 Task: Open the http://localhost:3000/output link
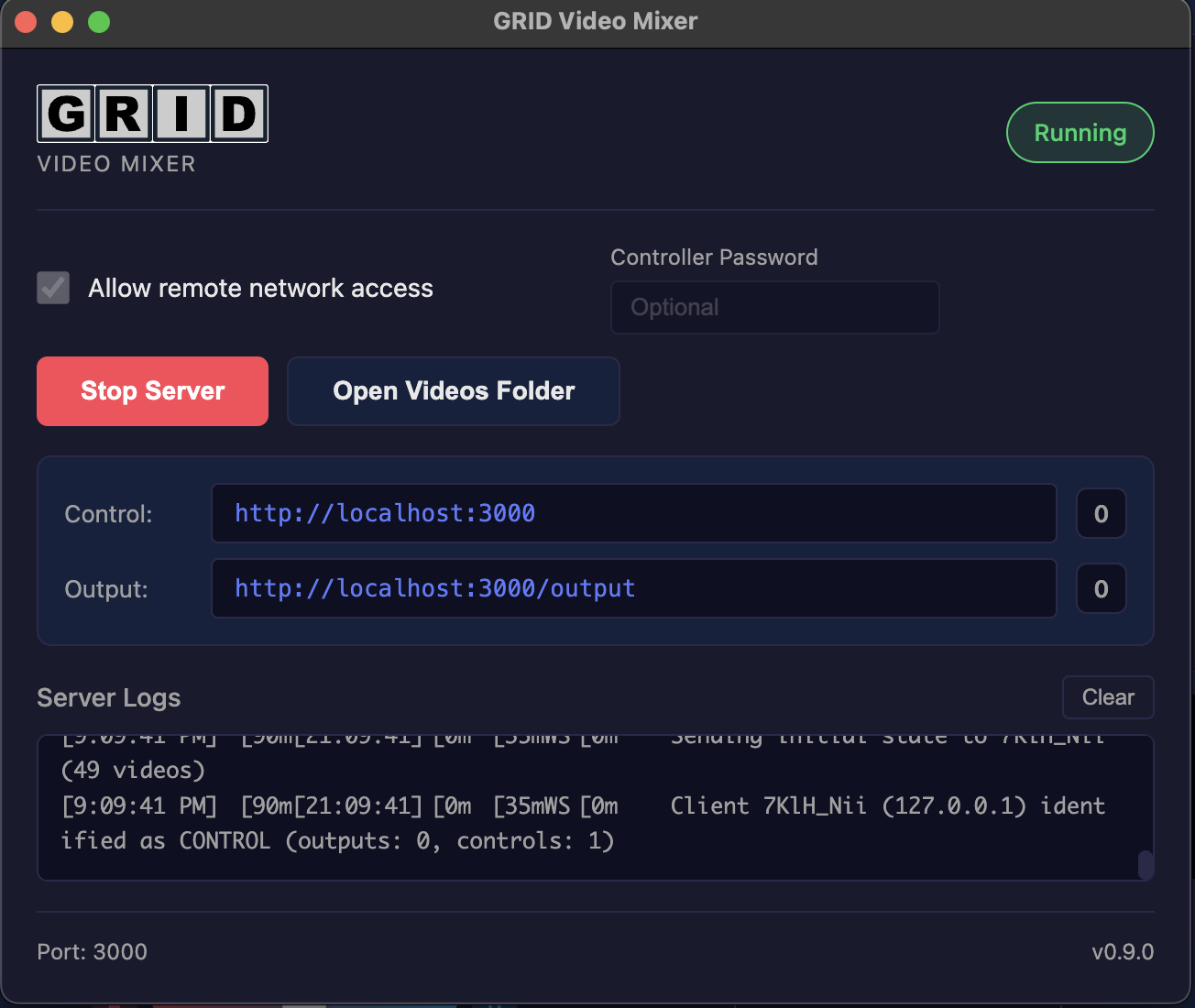434,588
